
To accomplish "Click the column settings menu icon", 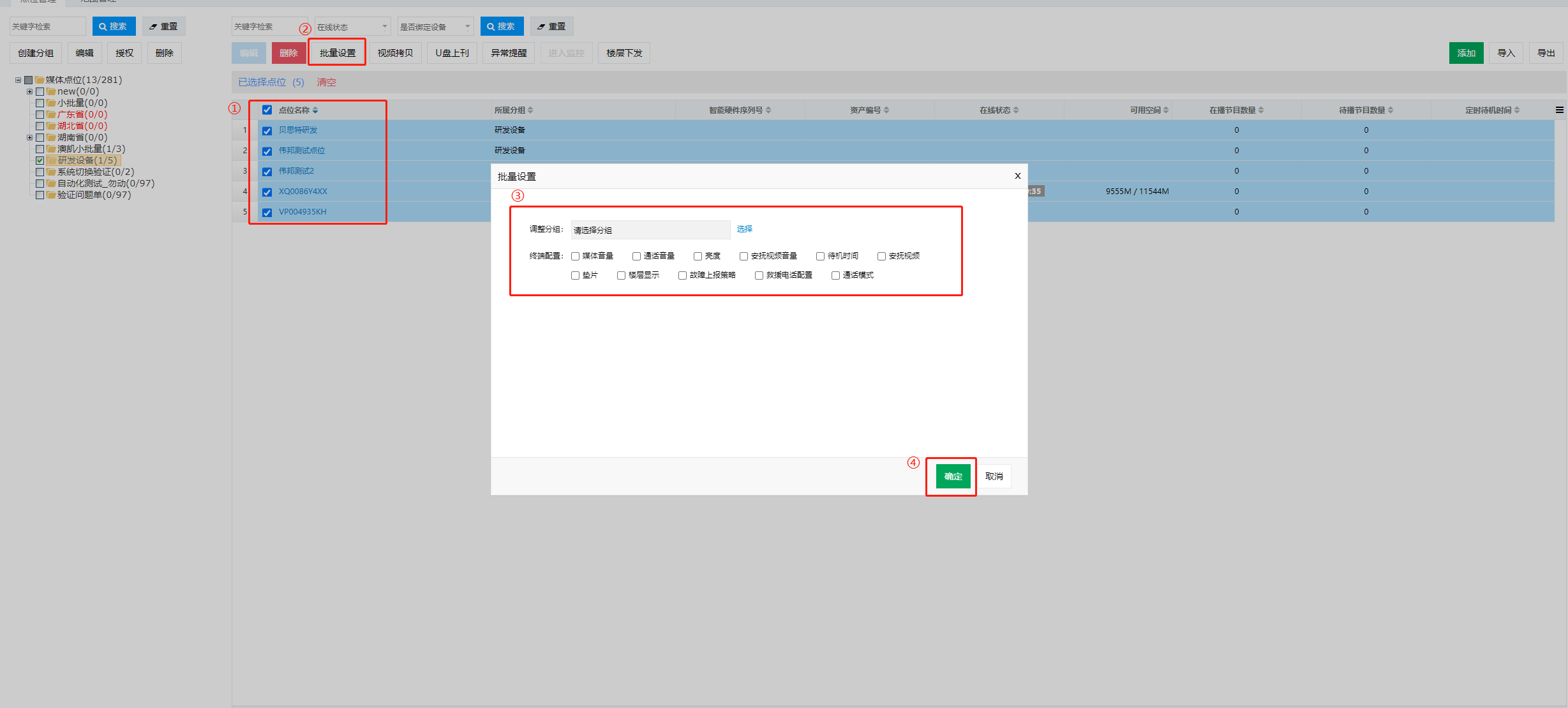I will pyautogui.click(x=1559, y=110).
